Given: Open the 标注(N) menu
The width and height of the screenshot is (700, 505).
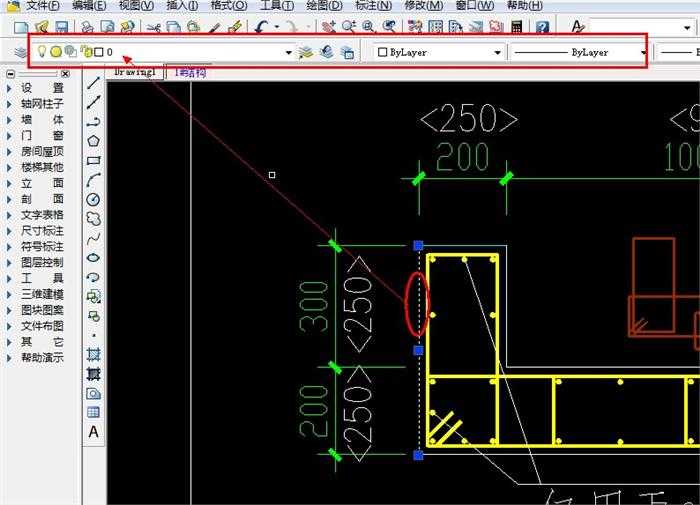Looking at the screenshot, I should 373,6.
